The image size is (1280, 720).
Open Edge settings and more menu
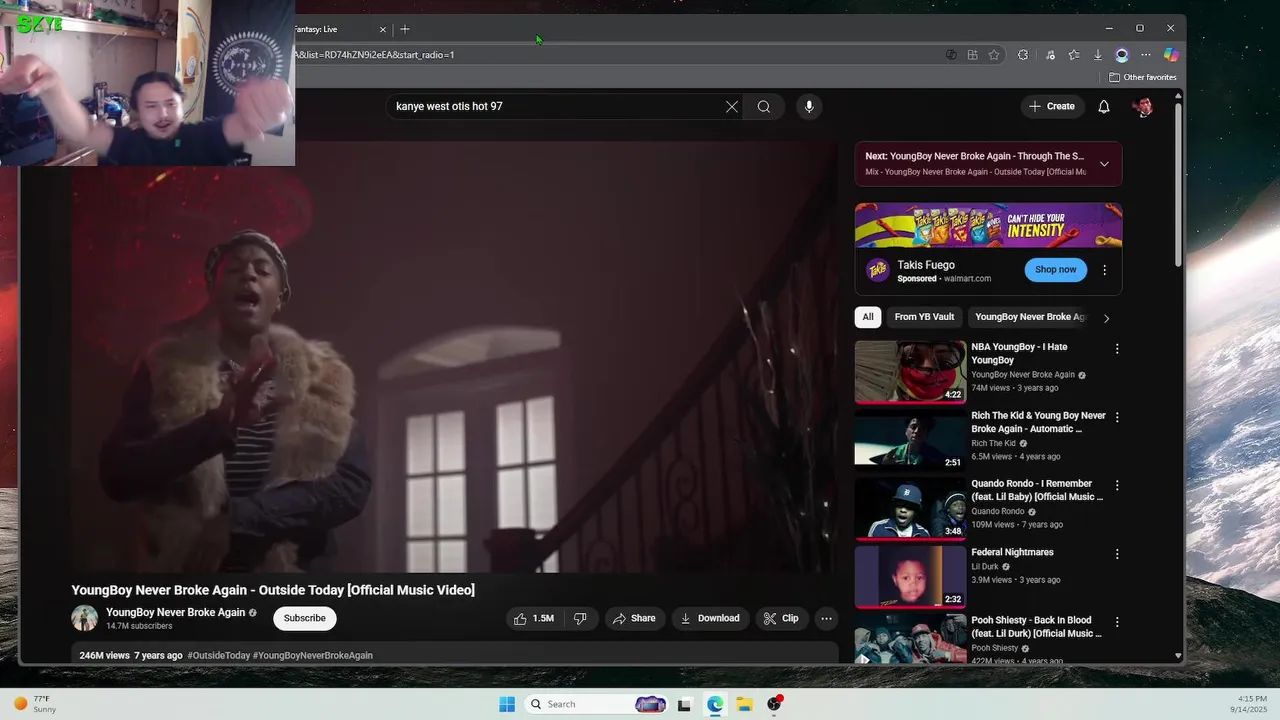click(1146, 55)
